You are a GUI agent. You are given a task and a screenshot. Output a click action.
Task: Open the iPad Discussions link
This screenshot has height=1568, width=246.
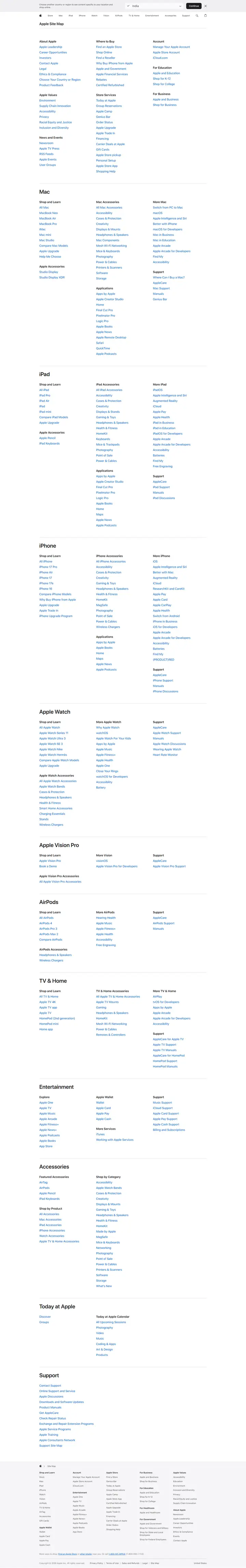click(x=164, y=498)
